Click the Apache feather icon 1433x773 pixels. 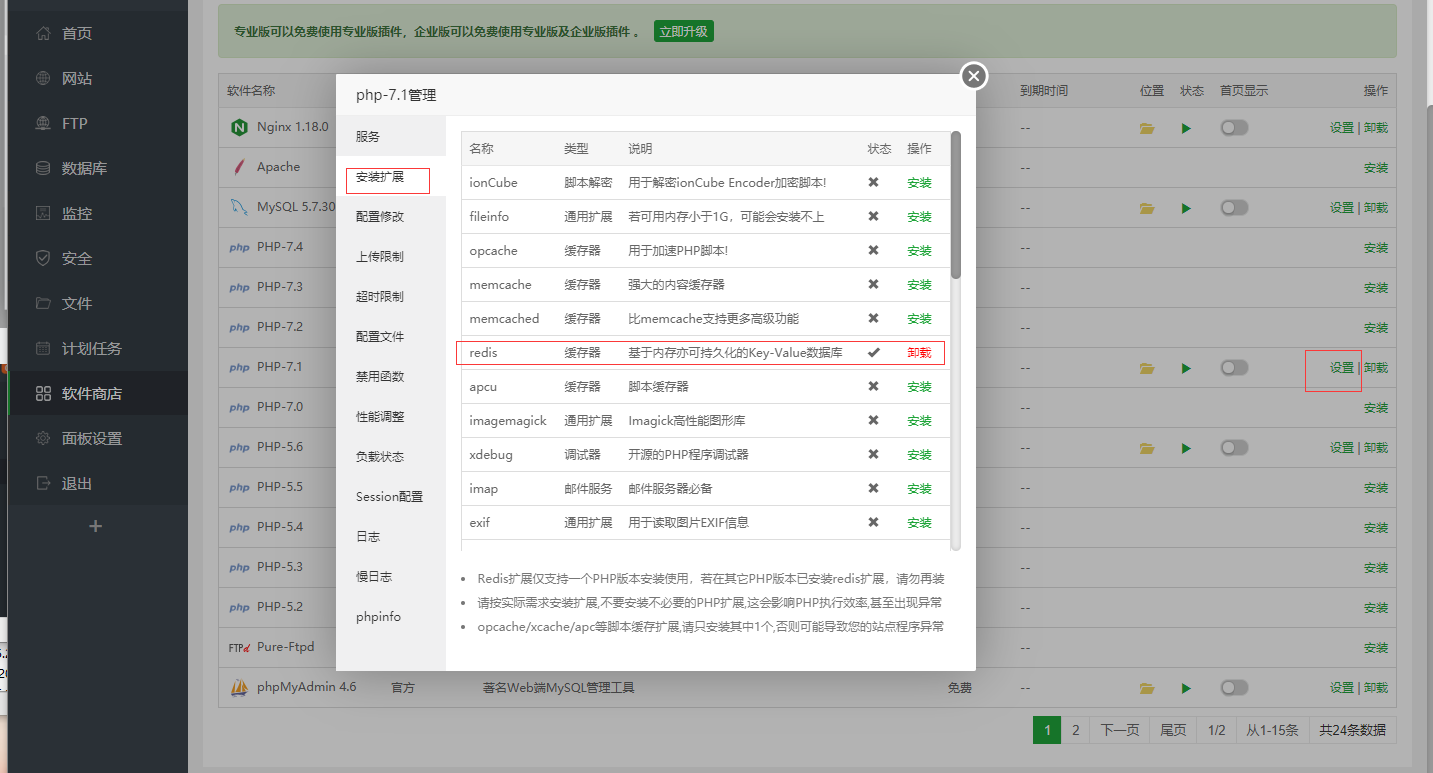[239, 167]
